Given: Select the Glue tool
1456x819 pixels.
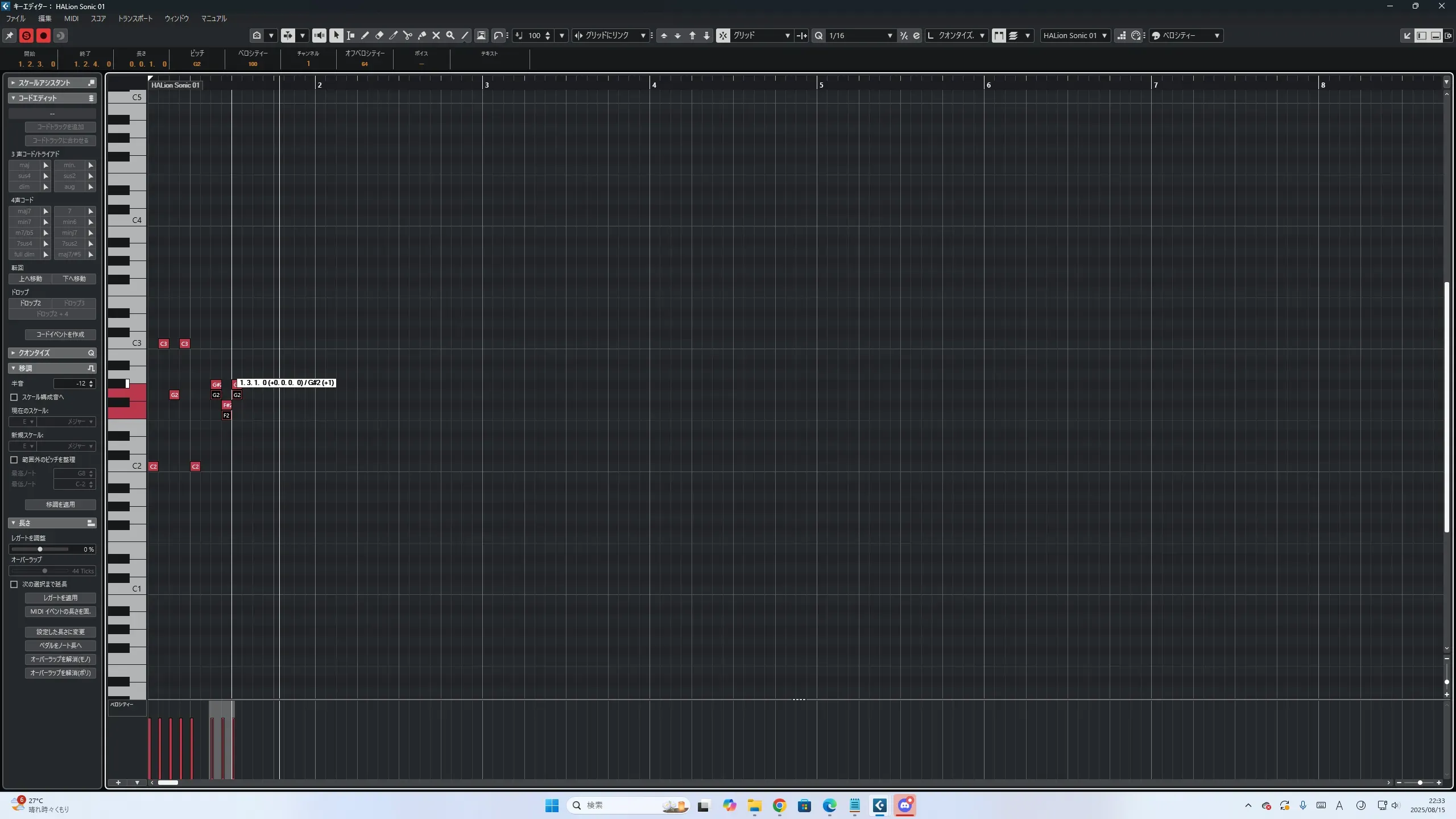Looking at the screenshot, I should pyautogui.click(x=422, y=35).
